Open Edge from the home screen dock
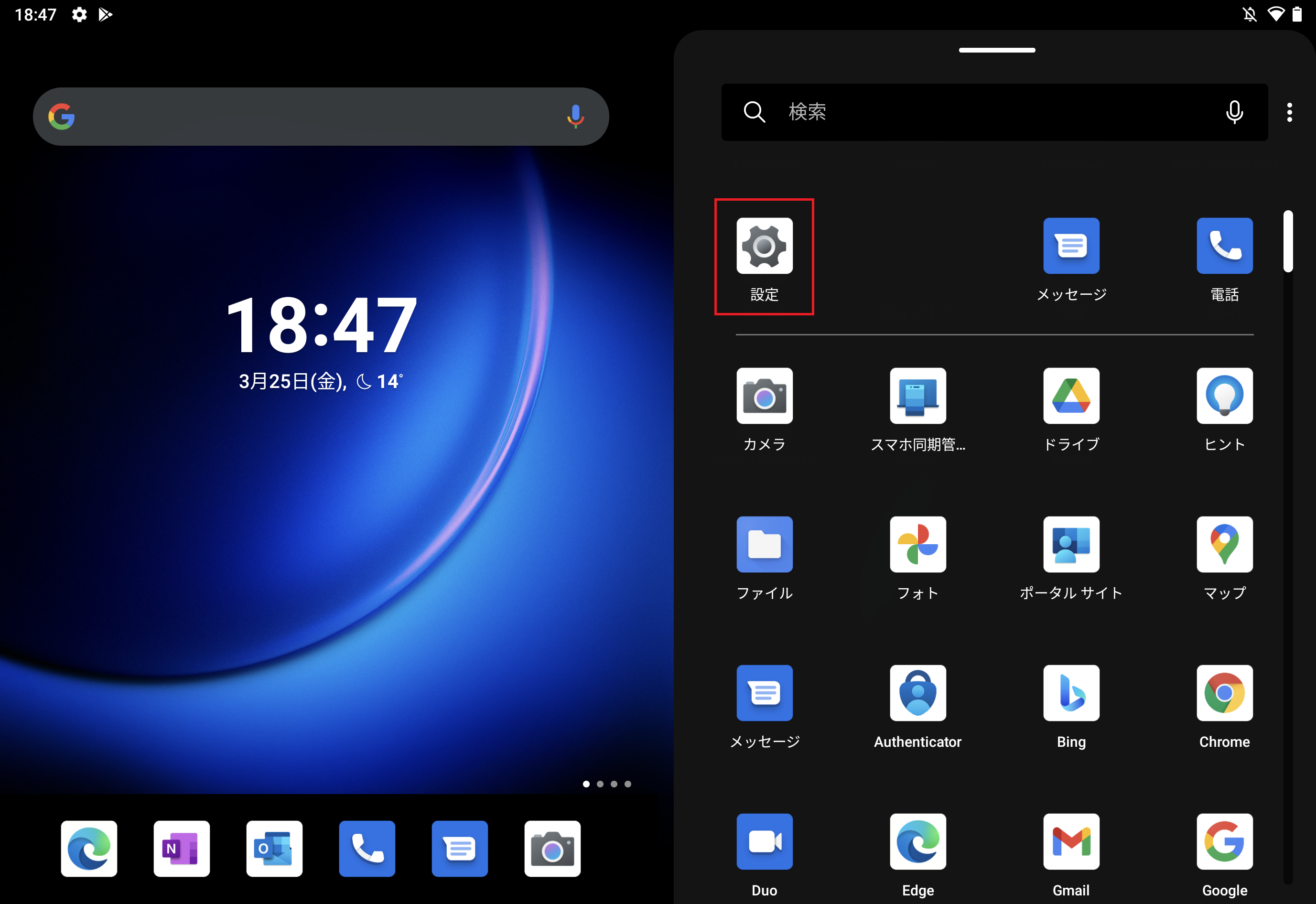This screenshot has width=1316, height=904. 89,849
